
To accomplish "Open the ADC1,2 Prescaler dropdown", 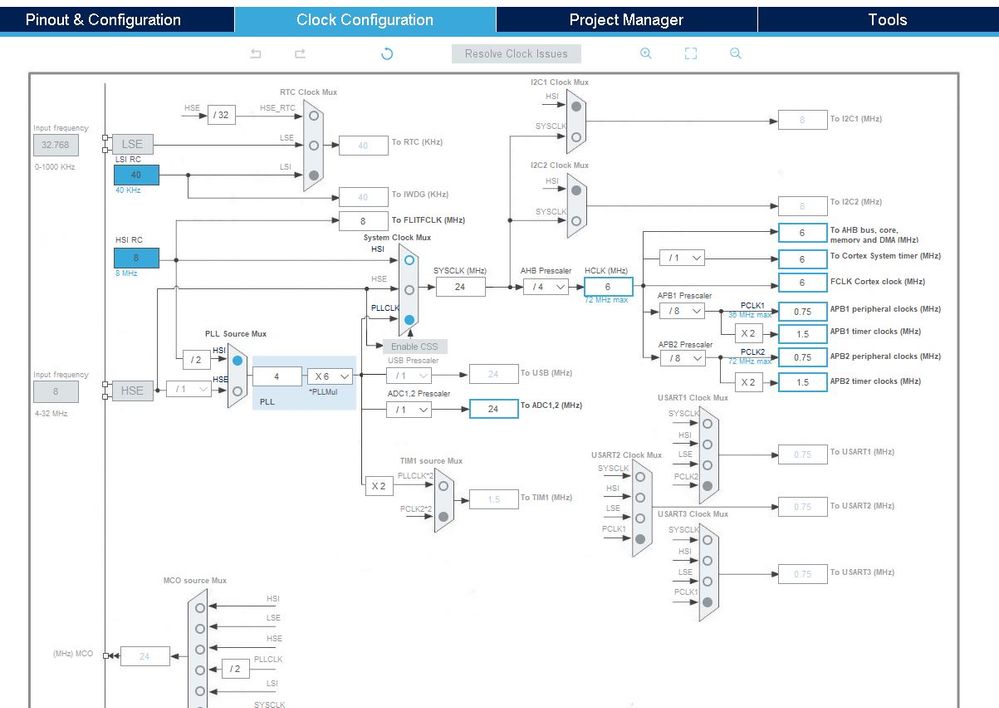I will point(408,410).
